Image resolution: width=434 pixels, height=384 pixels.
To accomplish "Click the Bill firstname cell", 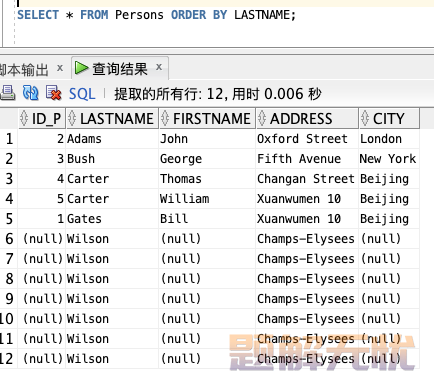I will [207, 219].
